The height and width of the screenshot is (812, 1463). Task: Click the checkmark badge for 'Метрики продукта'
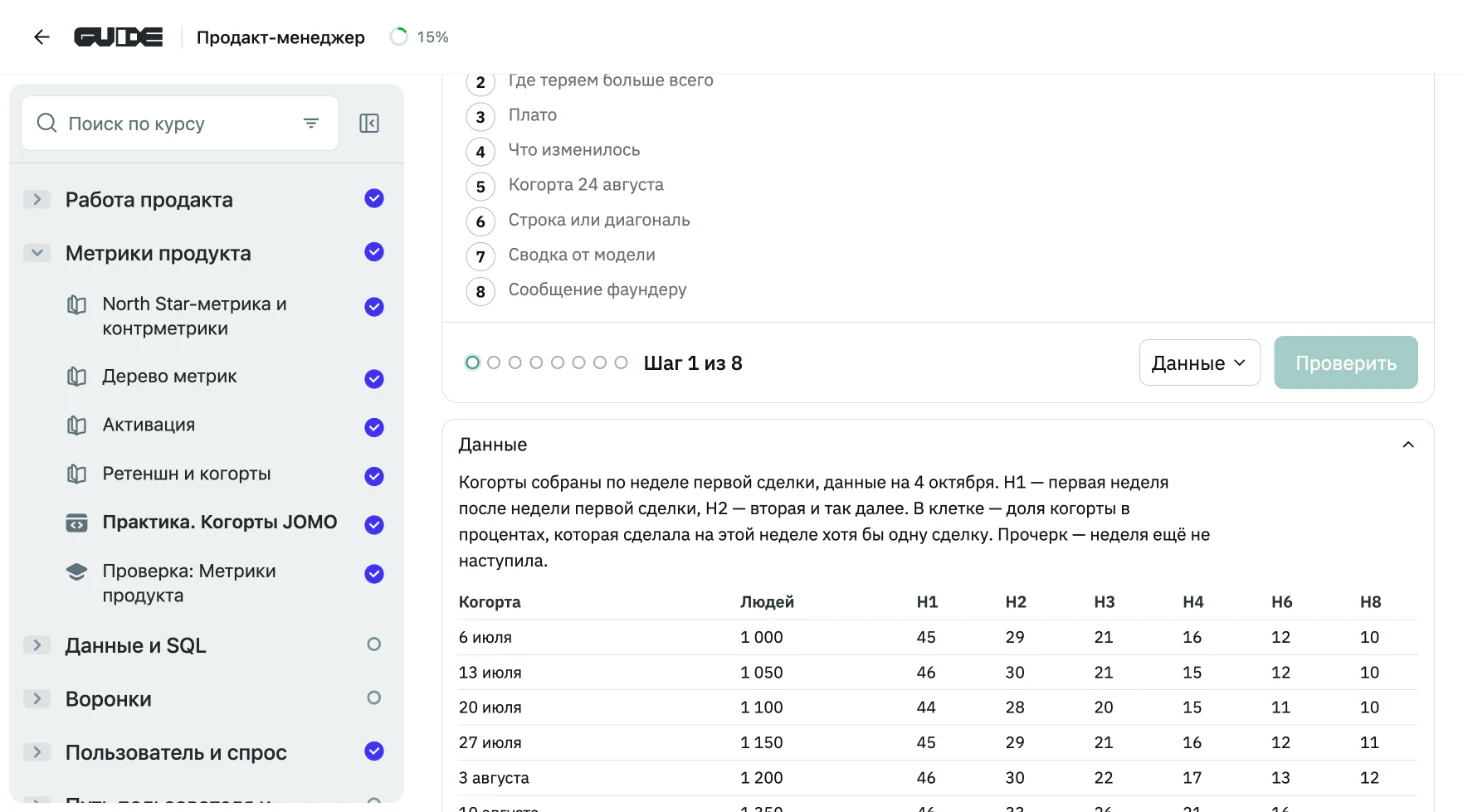tap(374, 252)
